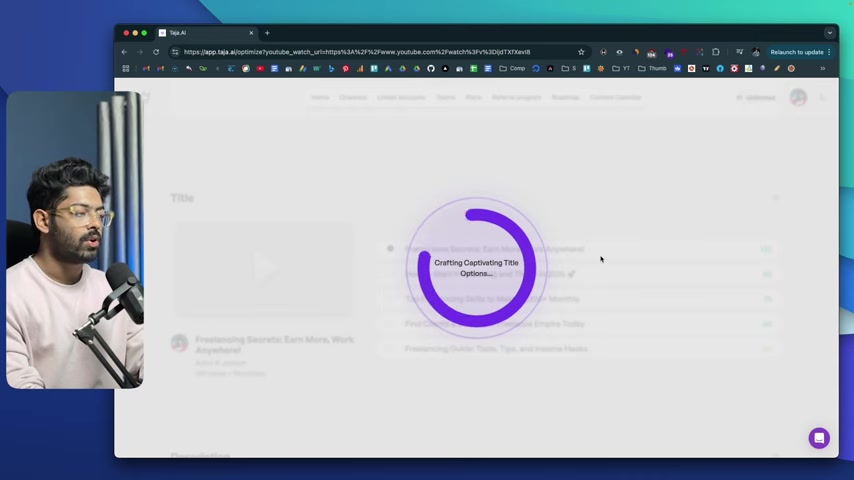Viewport: 854px width, 480px height.
Task: Click the browser forward arrow
Action: point(140,52)
